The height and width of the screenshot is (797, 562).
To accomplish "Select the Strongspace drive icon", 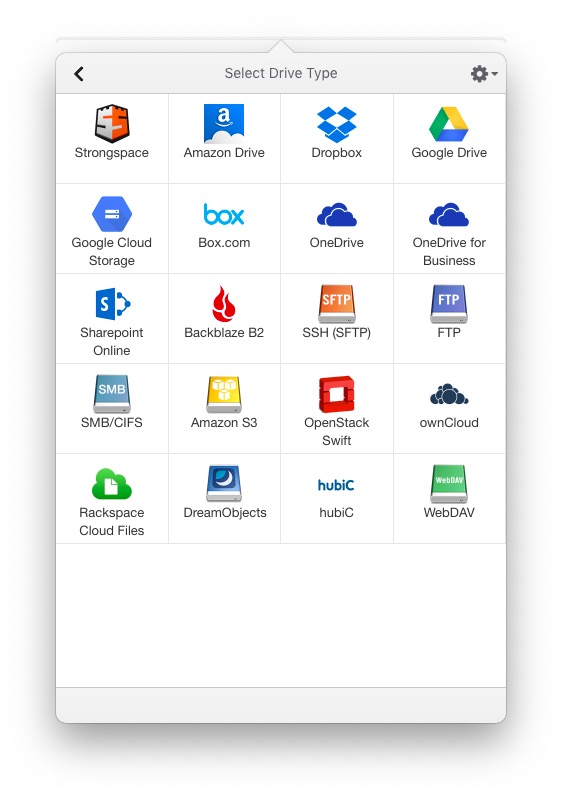I will coord(112,124).
